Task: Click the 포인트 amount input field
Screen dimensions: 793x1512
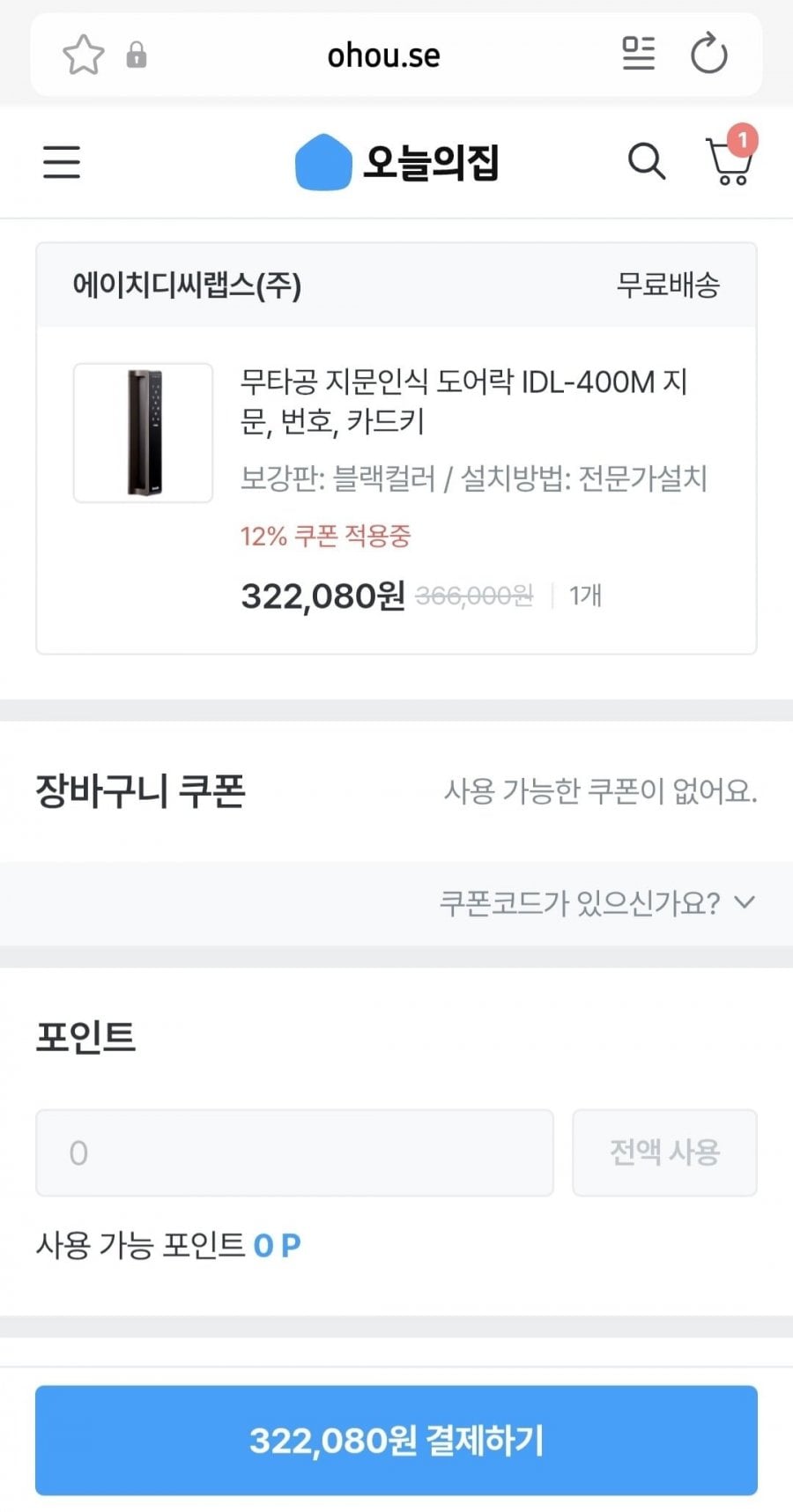Action: coord(294,1153)
